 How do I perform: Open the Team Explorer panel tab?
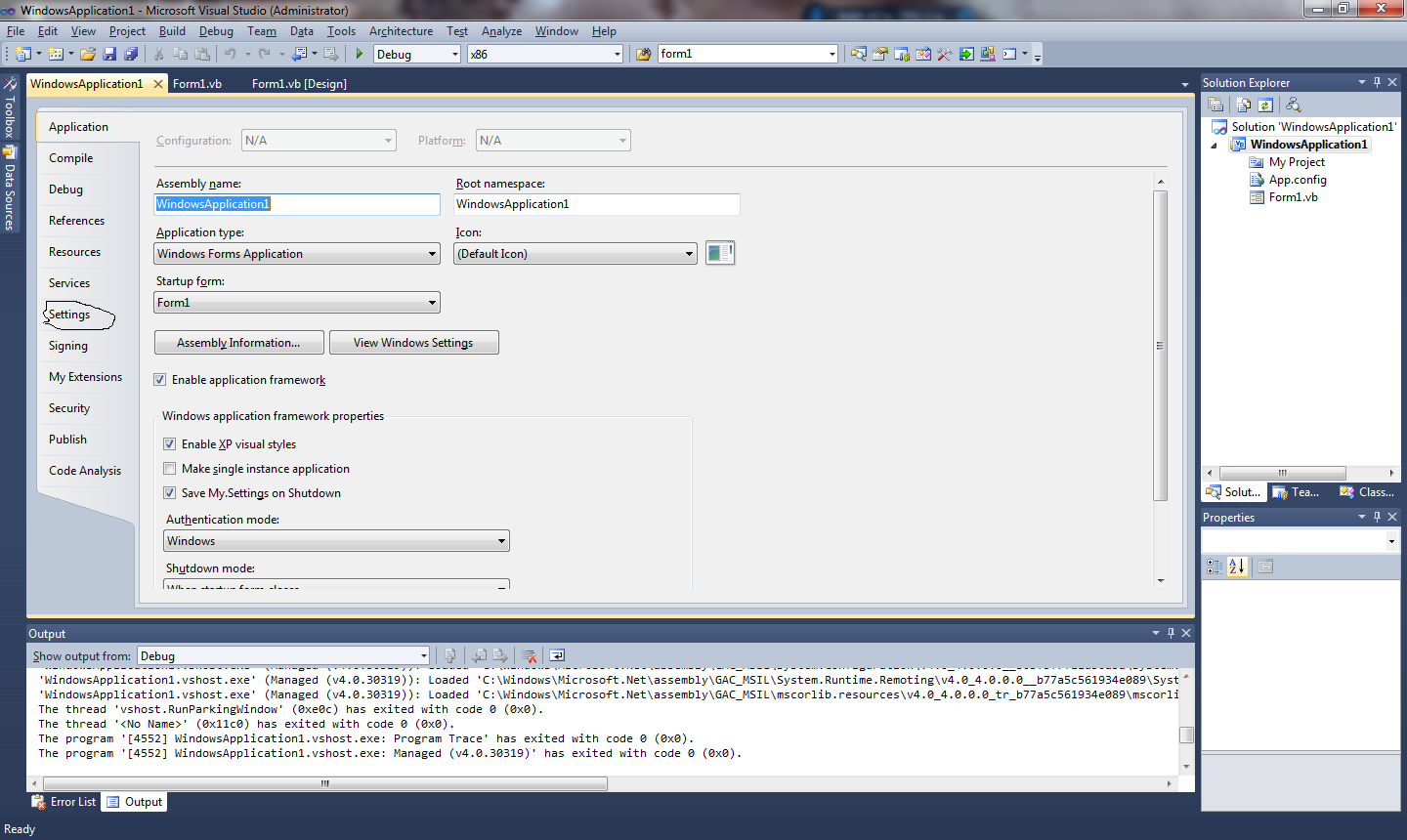(x=1297, y=492)
